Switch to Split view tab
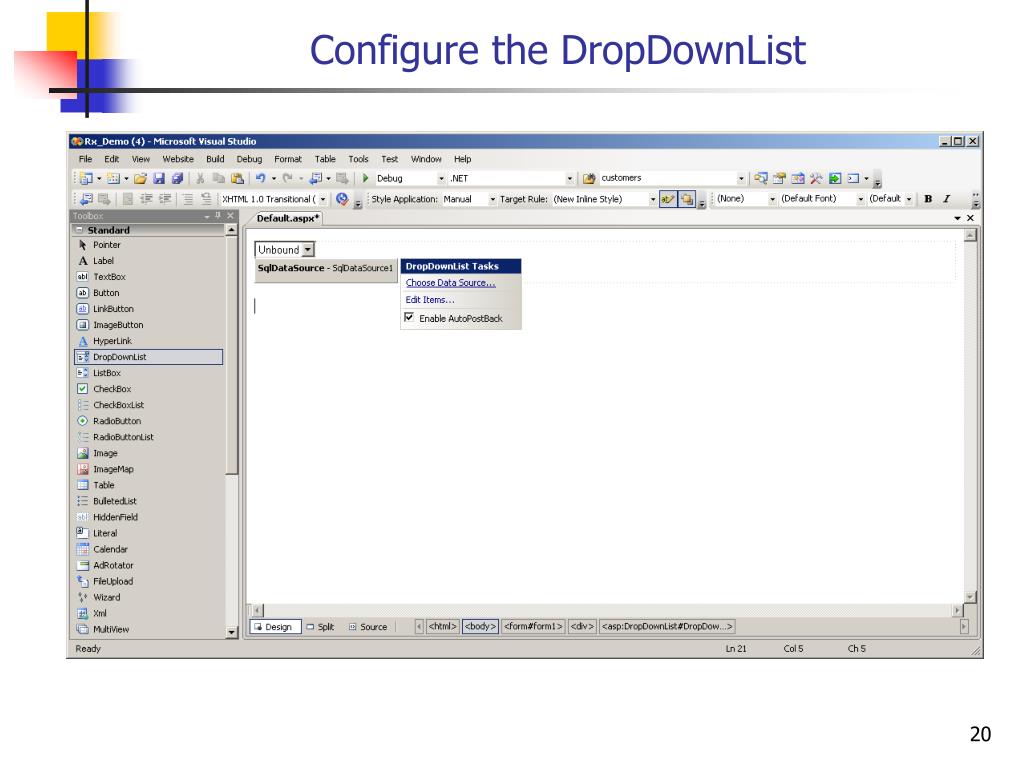 point(320,626)
